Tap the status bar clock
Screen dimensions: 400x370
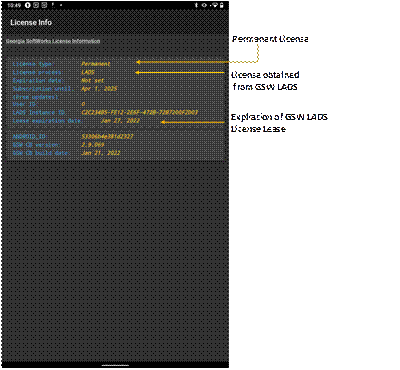pyautogui.click(x=14, y=5)
